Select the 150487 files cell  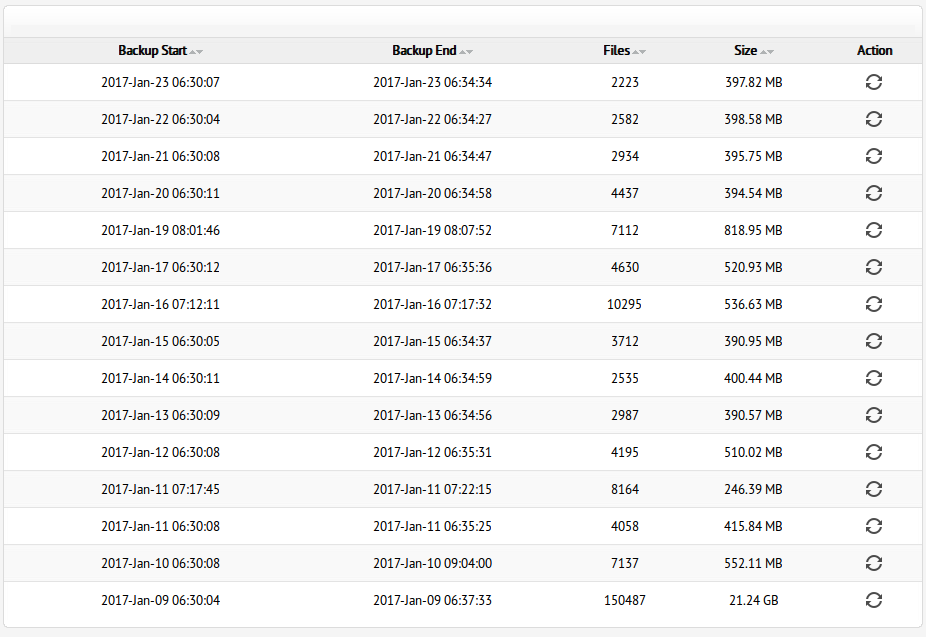[624, 600]
